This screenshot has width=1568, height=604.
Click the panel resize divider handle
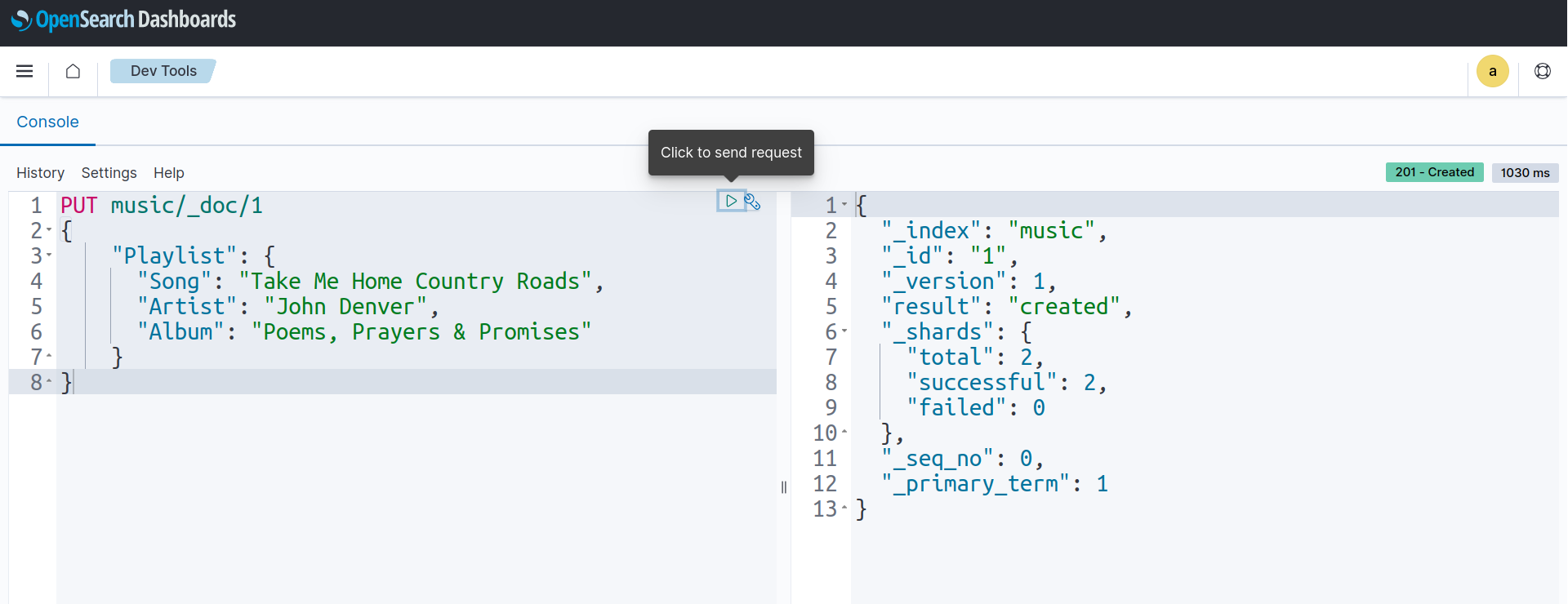pyautogui.click(x=784, y=487)
